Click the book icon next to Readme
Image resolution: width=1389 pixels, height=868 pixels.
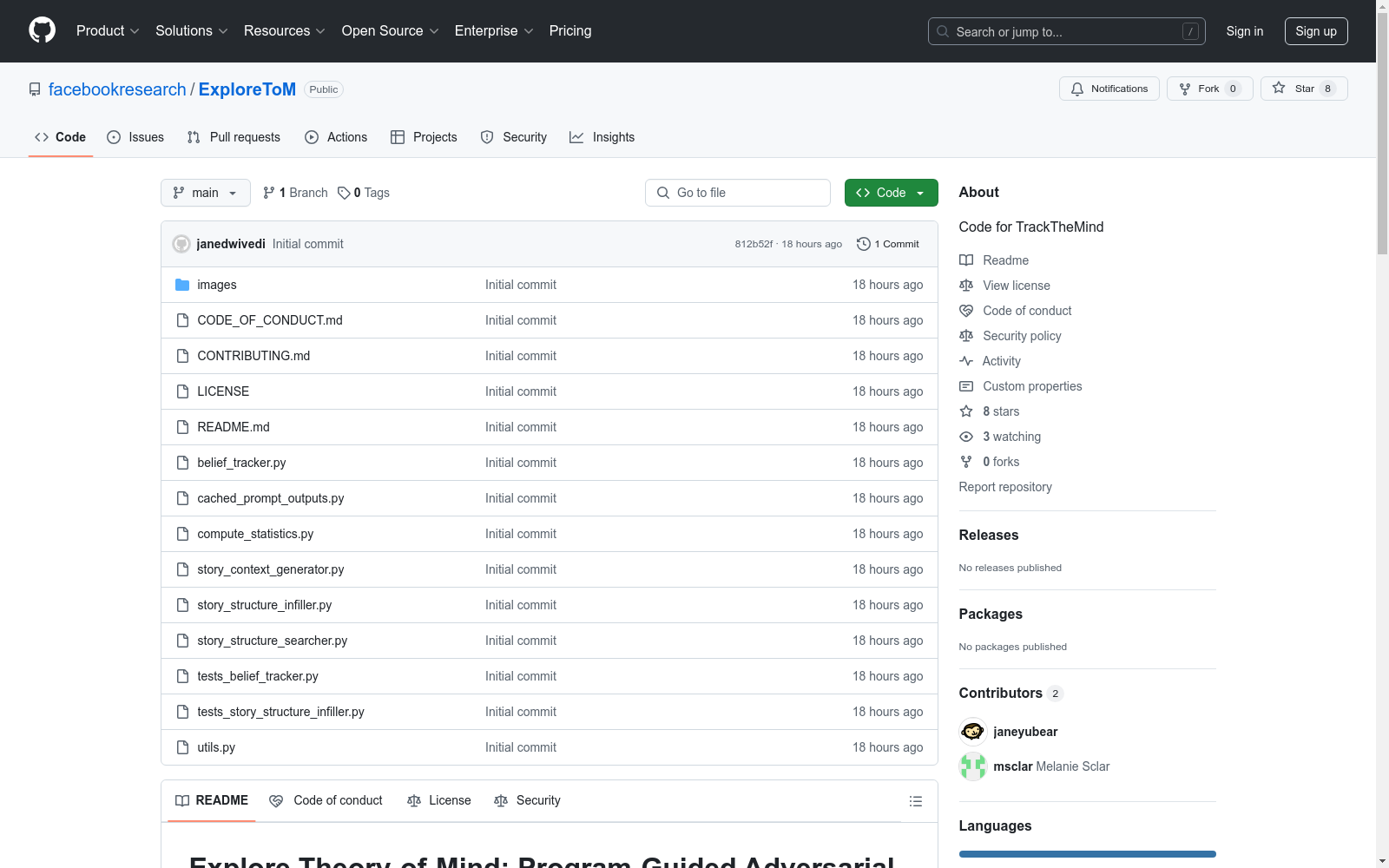tap(966, 260)
